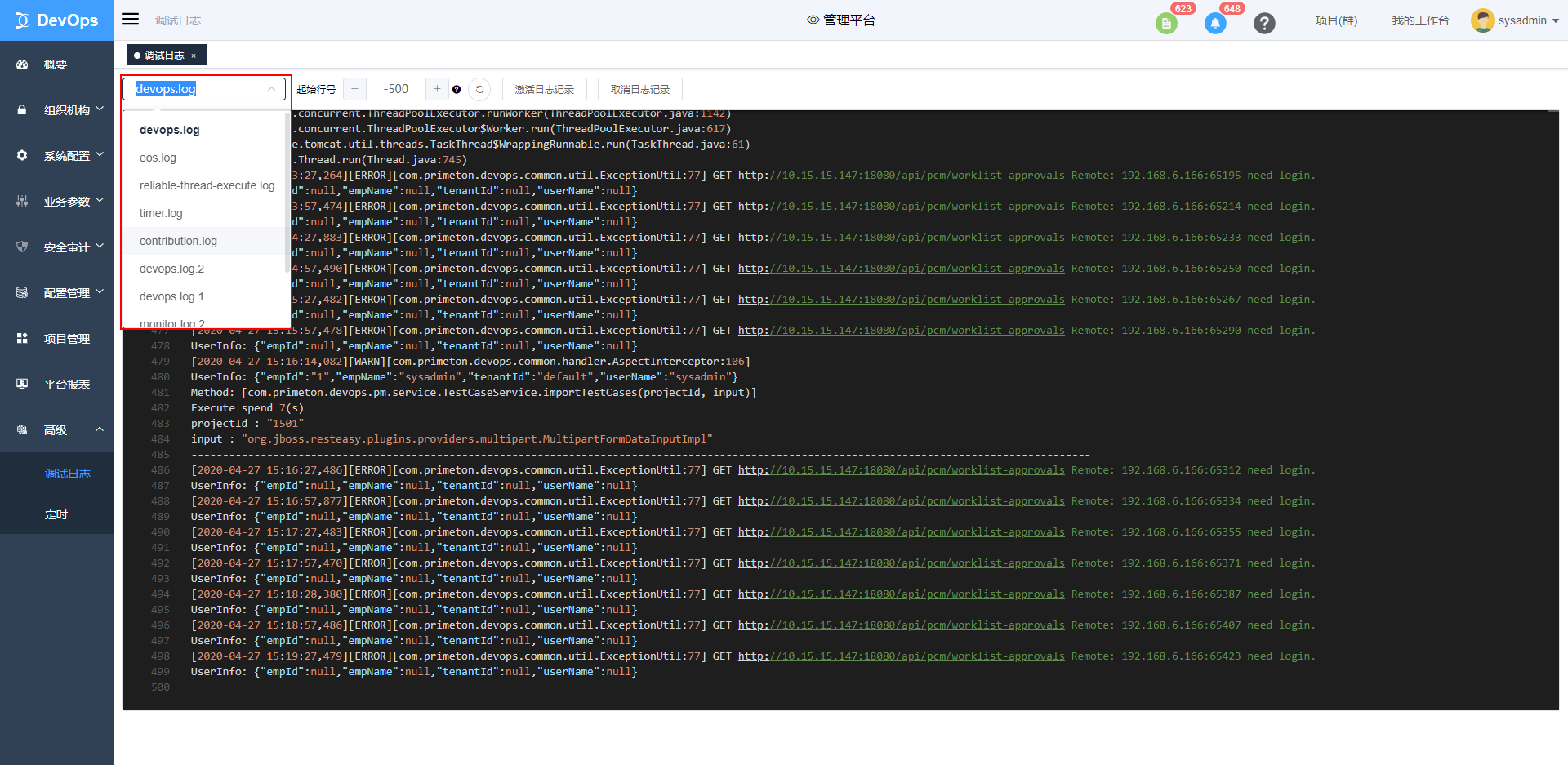Increase the starting line number
This screenshot has height=765, width=1568.
[437, 89]
